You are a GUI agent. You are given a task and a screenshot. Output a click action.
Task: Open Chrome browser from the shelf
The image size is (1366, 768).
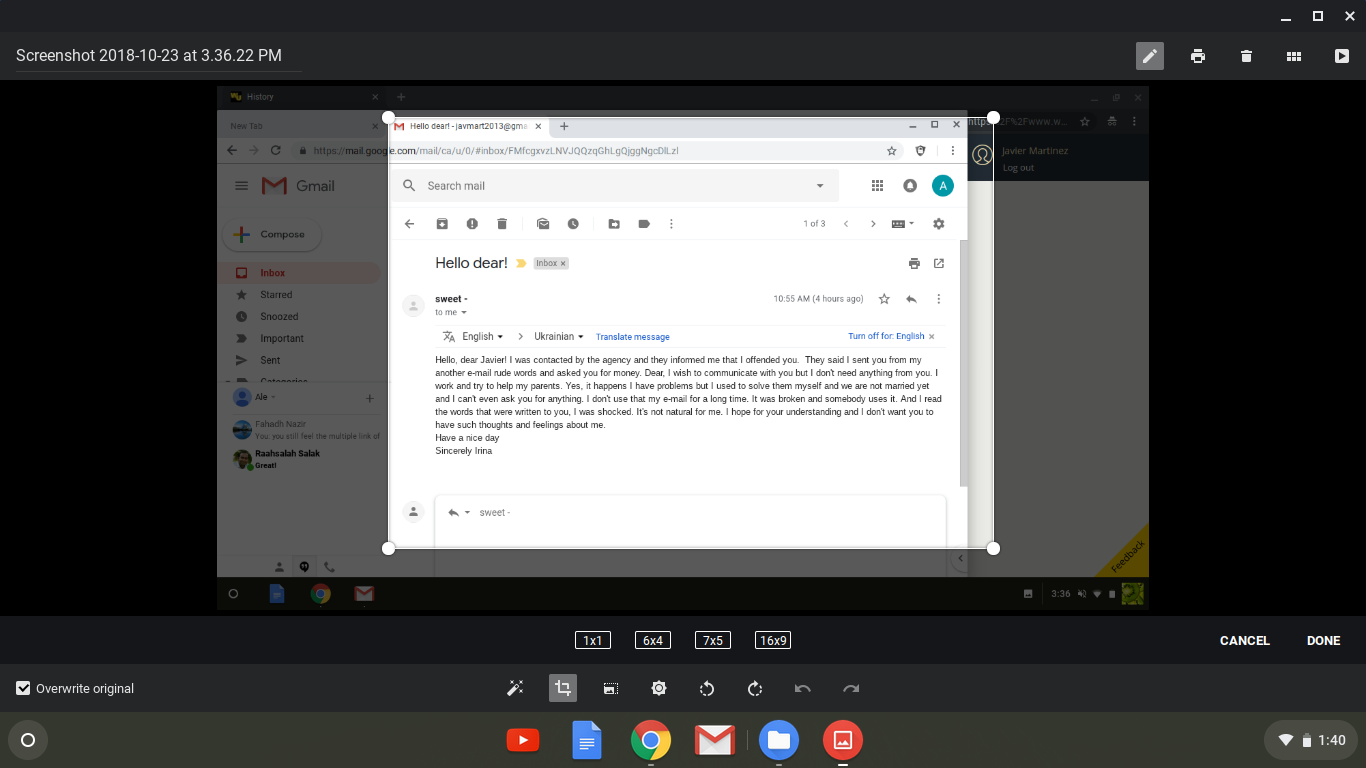[651, 740]
